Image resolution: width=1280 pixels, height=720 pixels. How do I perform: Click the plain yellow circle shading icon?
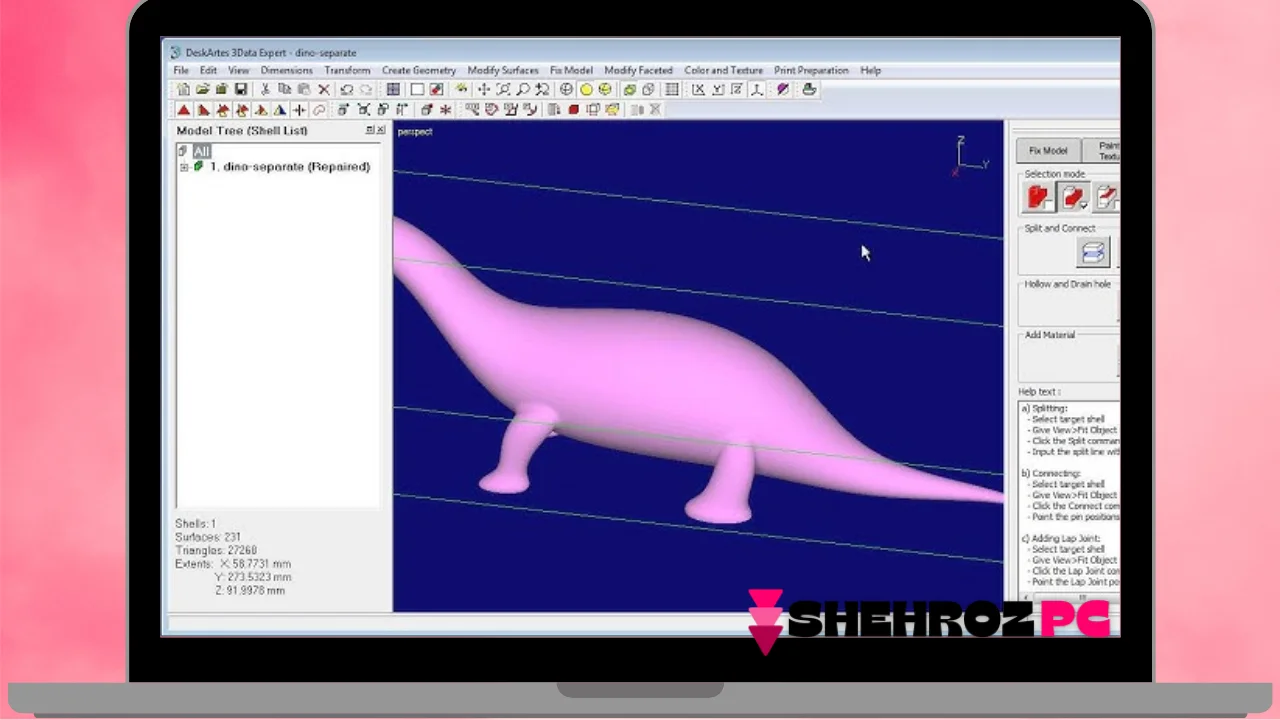click(x=586, y=90)
